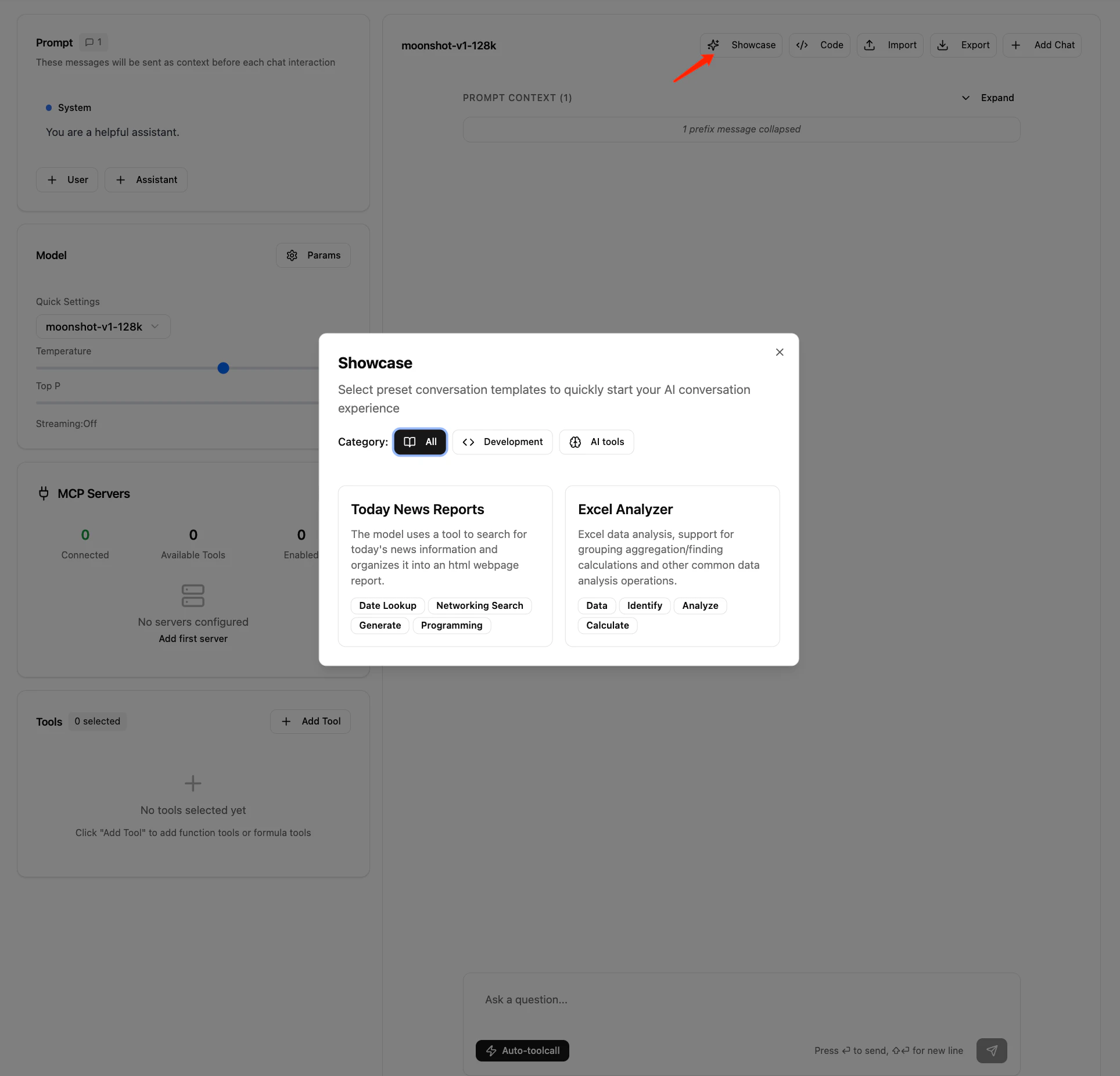The width and height of the screenshot is (1120, 1076).
Task: Click the server stack icon
Action: pos(193,596)
